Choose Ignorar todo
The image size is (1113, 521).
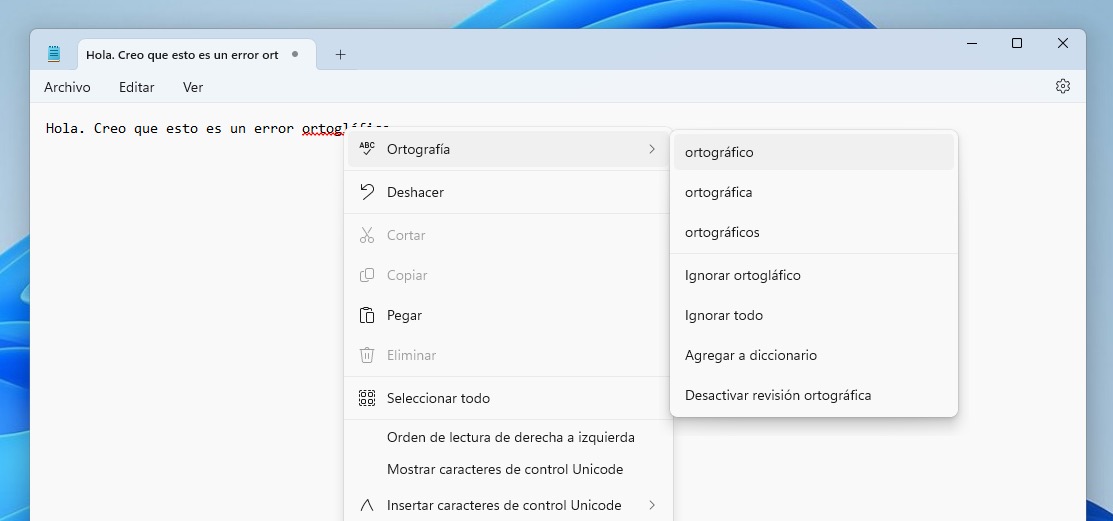[813, 315]
